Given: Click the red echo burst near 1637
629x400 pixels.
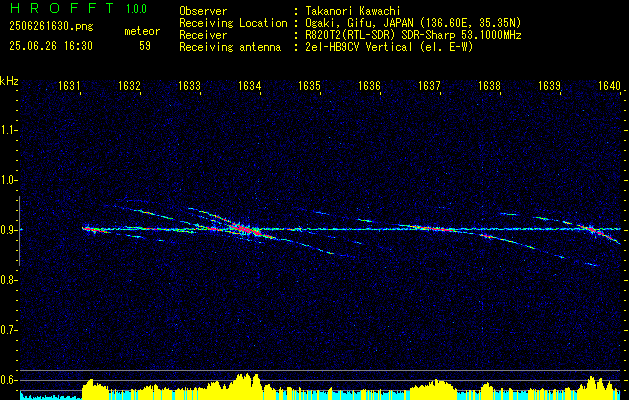Looking at the screenshot, I should click(x=434, y=229).
